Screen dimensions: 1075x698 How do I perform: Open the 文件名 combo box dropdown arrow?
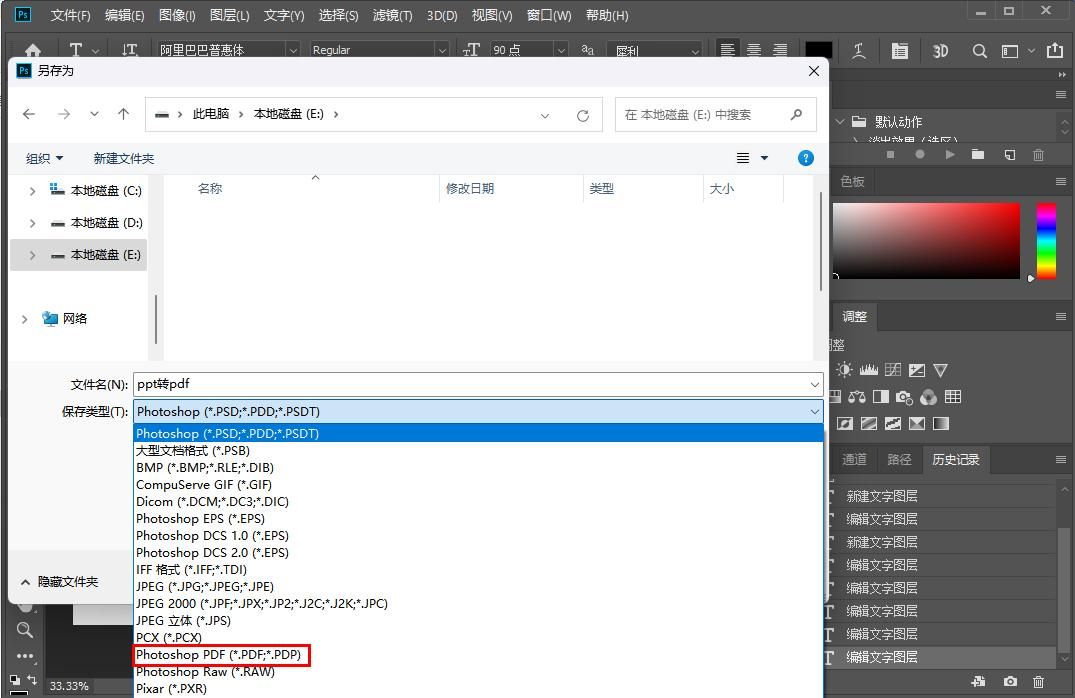814,385
